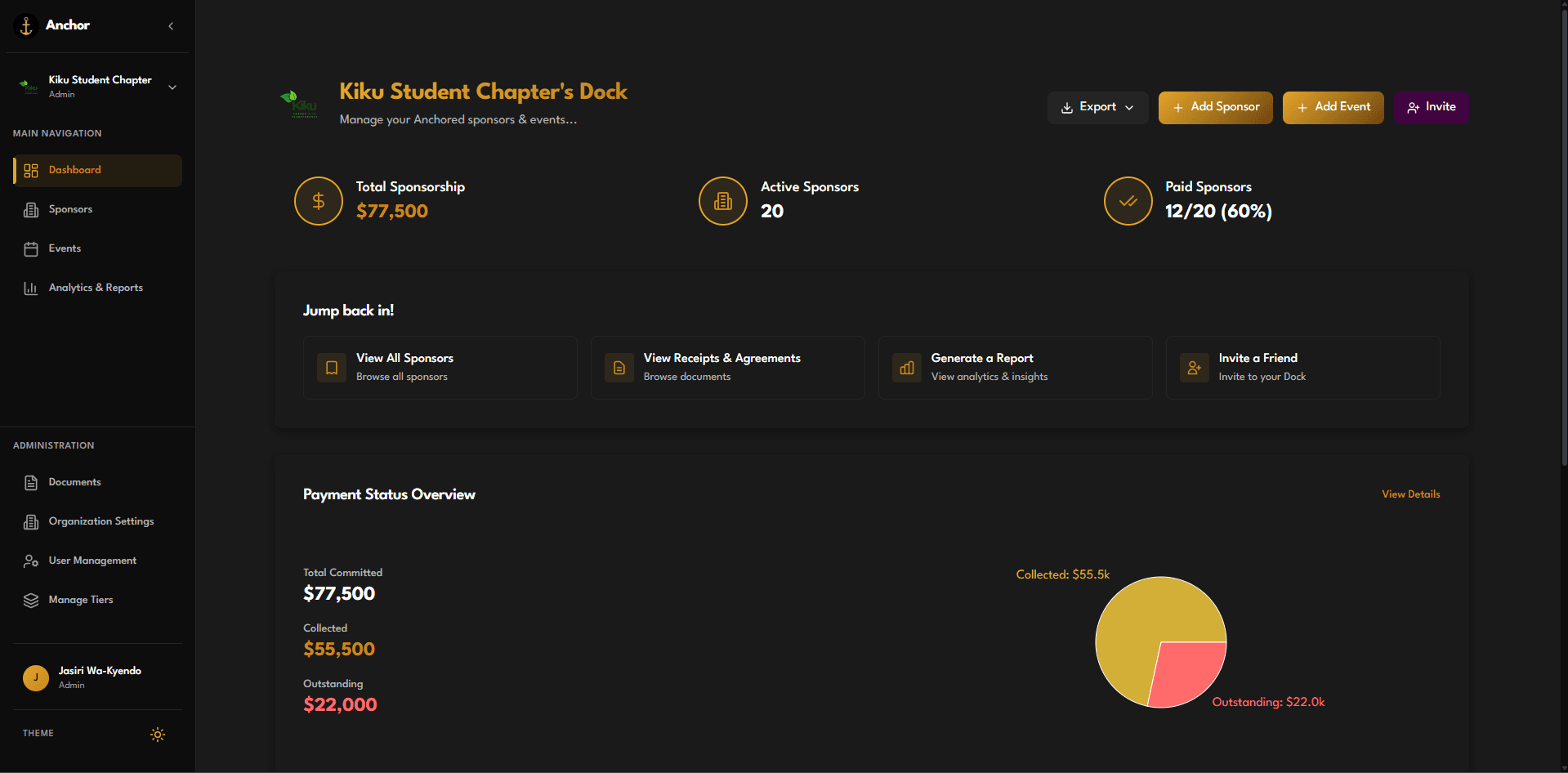Open the Sponsors section via its icon

[31, 209]
